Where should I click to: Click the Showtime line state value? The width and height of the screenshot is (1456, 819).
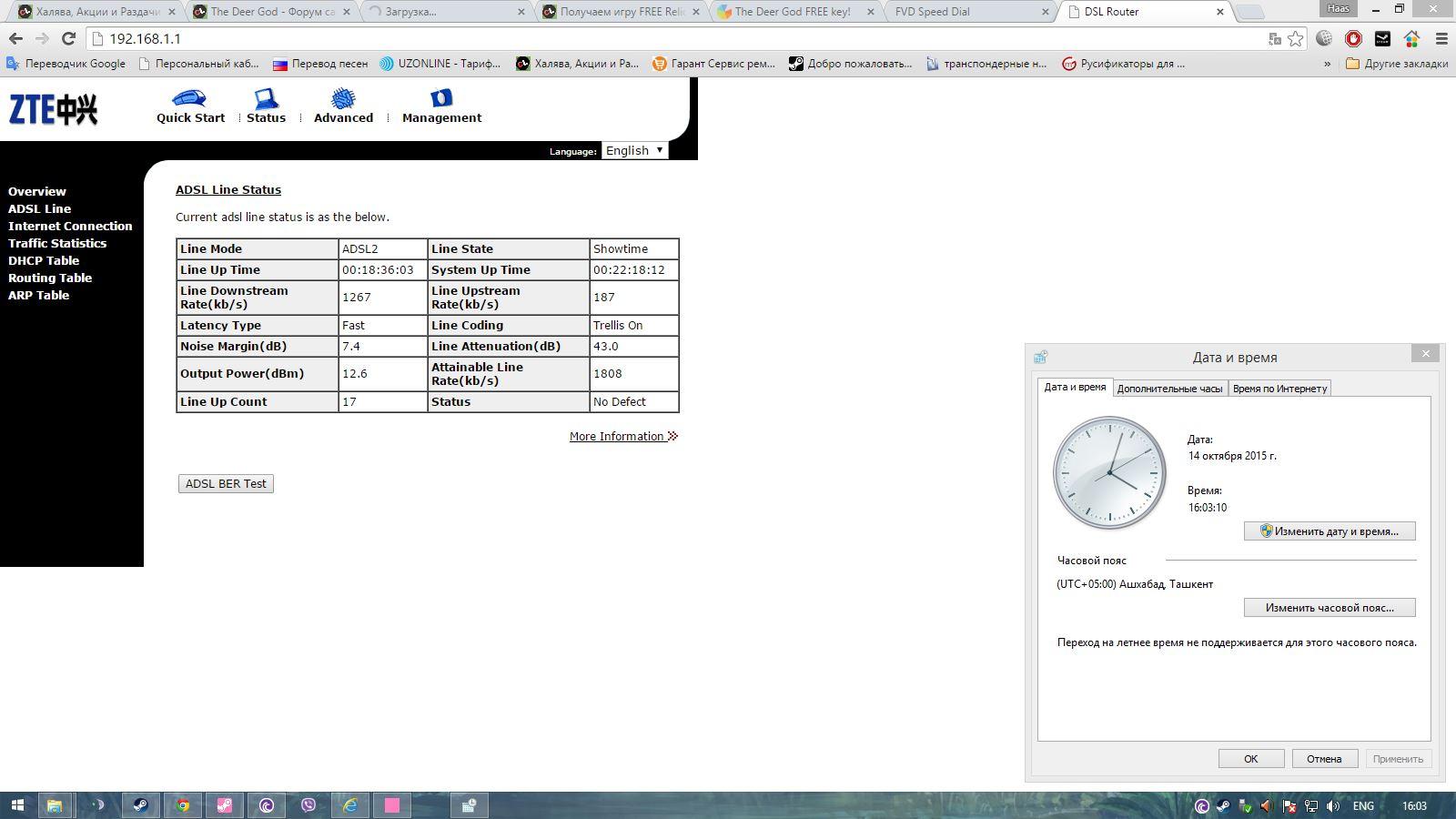click(621, 248)
